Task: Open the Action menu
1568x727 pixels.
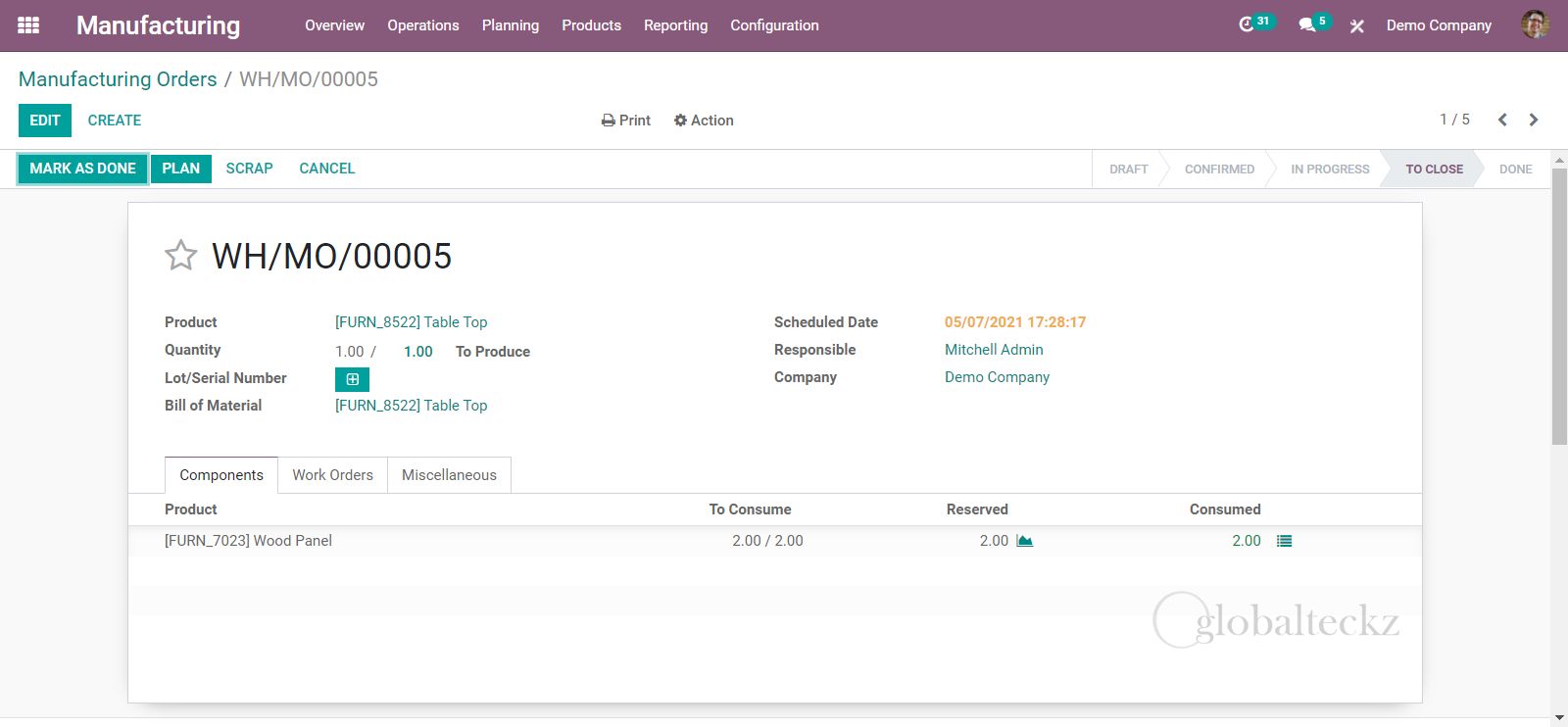Action: [x=704, y=121]
